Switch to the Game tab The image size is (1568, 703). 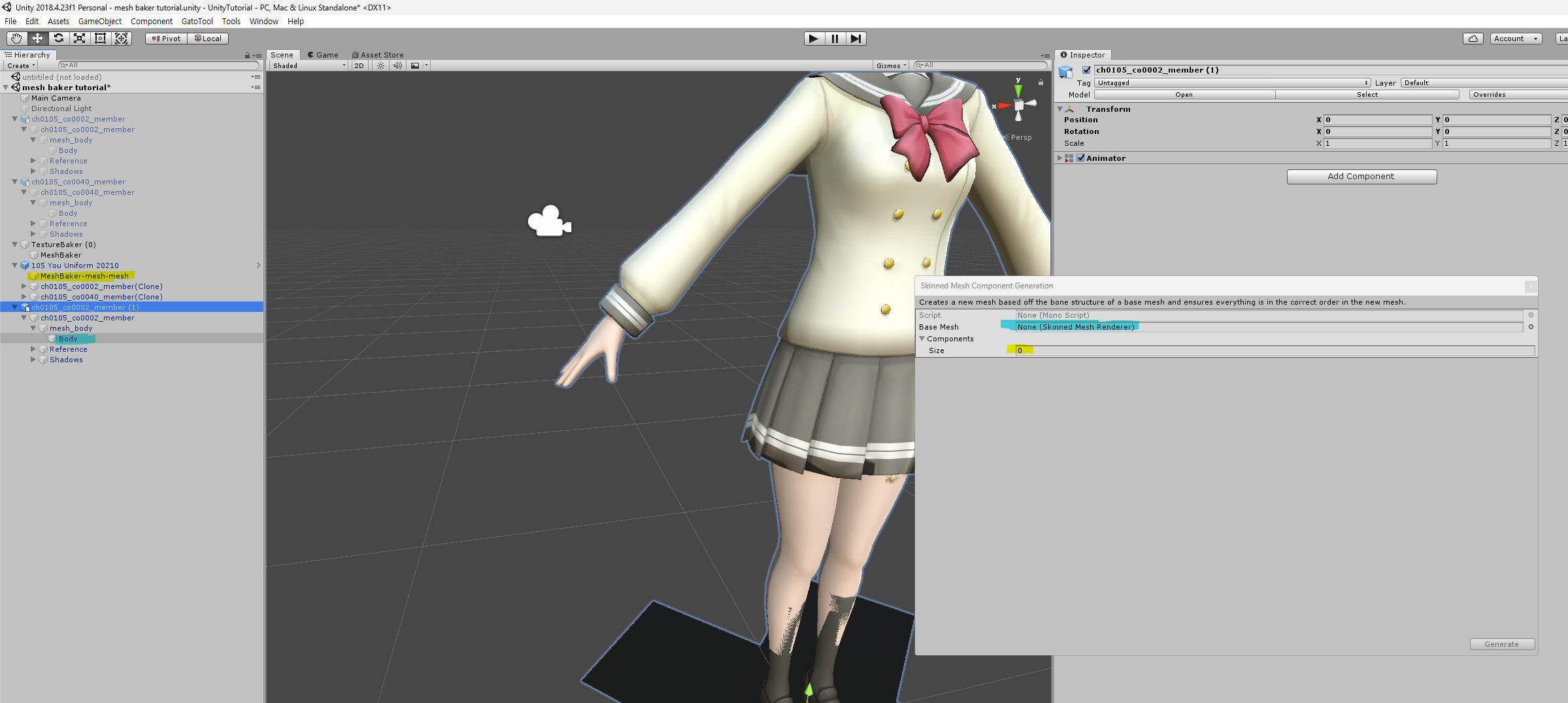tap(323, 55)
